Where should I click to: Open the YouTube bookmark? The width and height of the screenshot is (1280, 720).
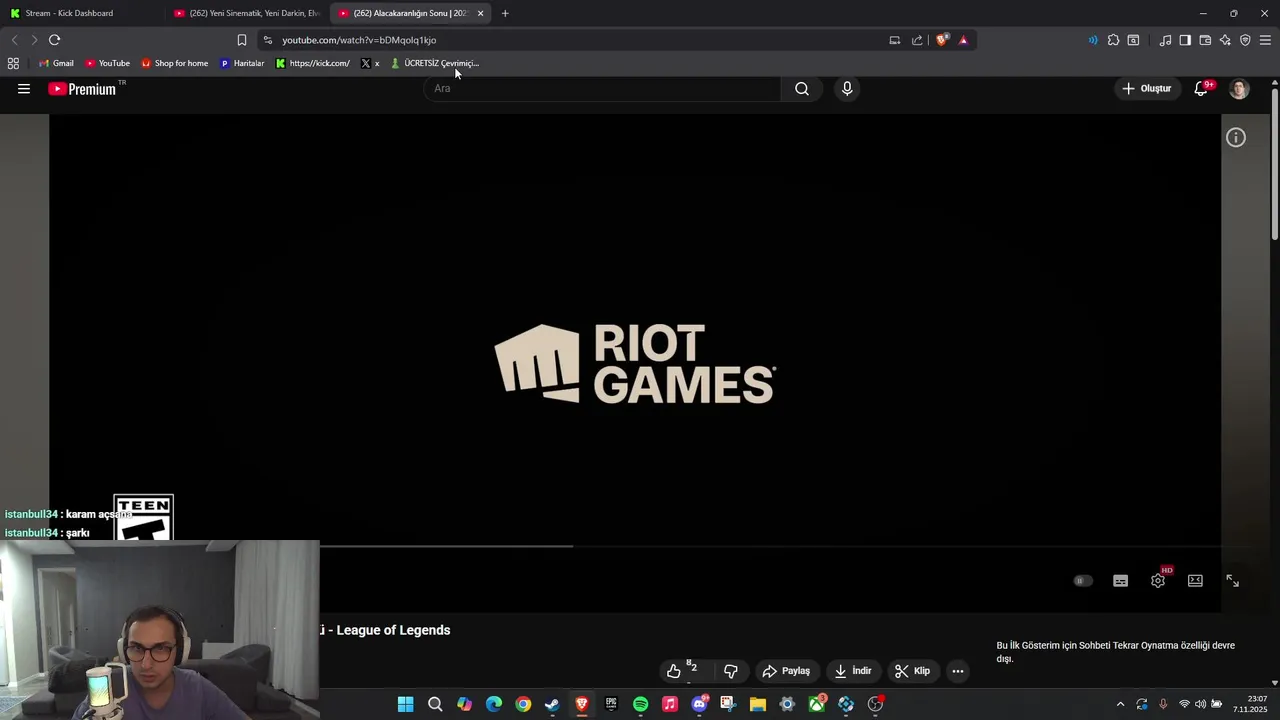[107, 63]
